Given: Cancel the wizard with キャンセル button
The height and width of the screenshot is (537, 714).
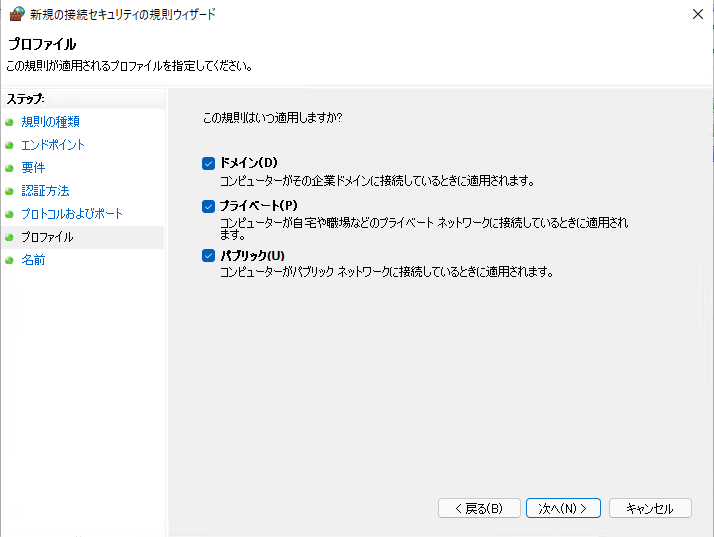Looking at the screenshot, I should click(650, 508).
